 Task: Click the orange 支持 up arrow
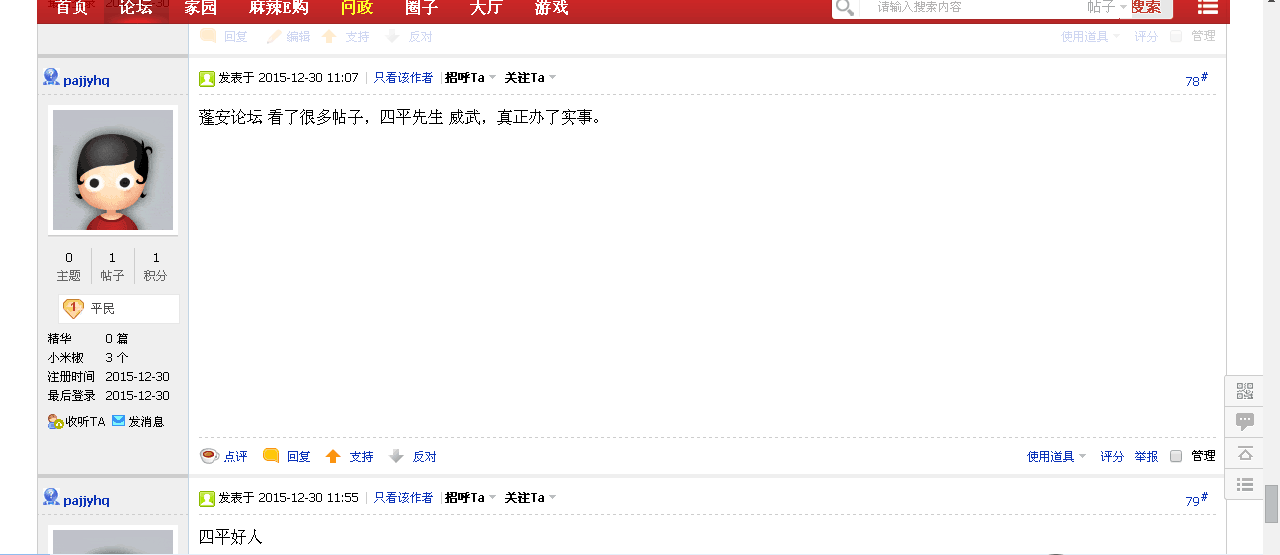tap(333, 456)
